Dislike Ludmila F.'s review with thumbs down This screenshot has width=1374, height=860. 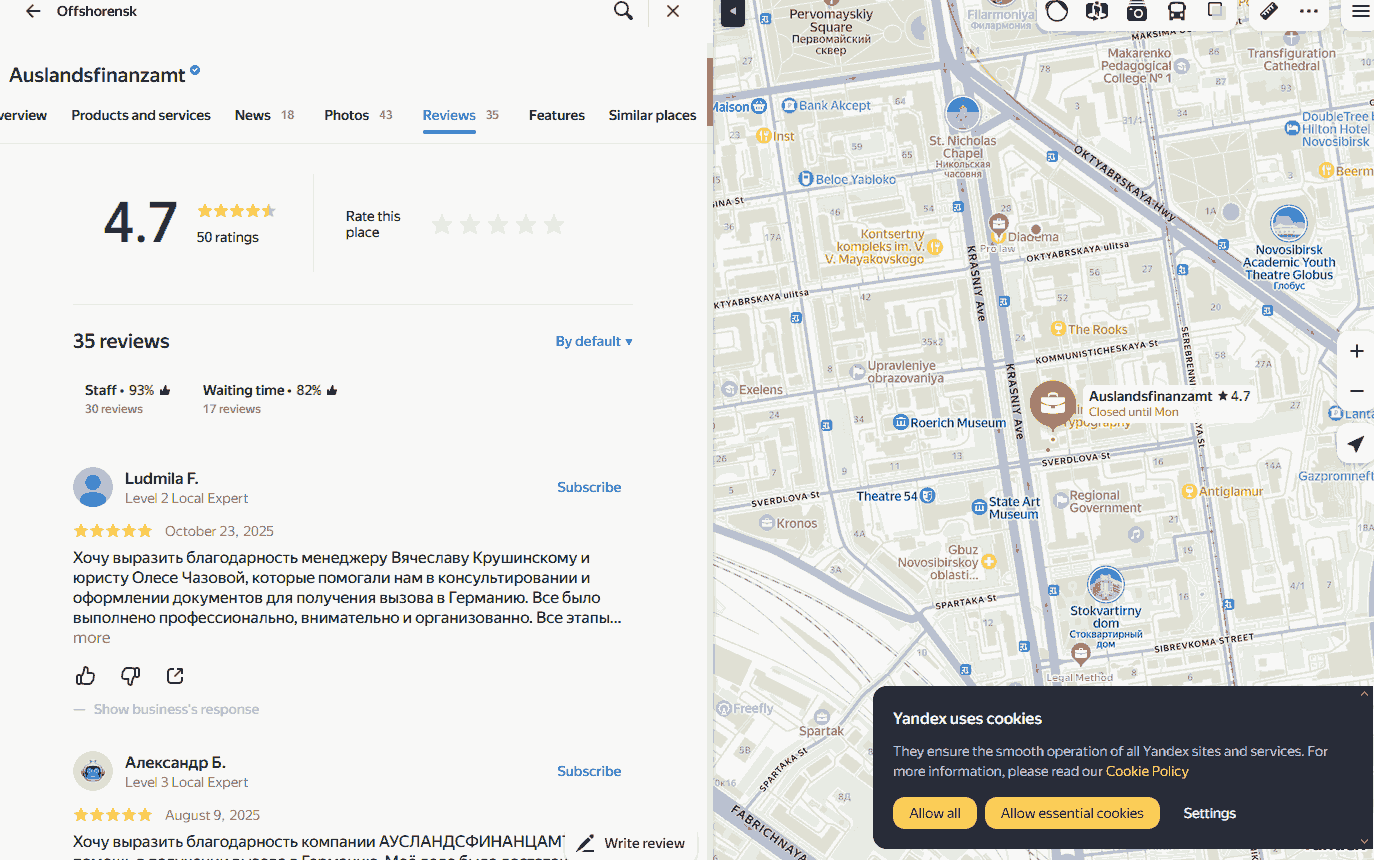[130, 676]
